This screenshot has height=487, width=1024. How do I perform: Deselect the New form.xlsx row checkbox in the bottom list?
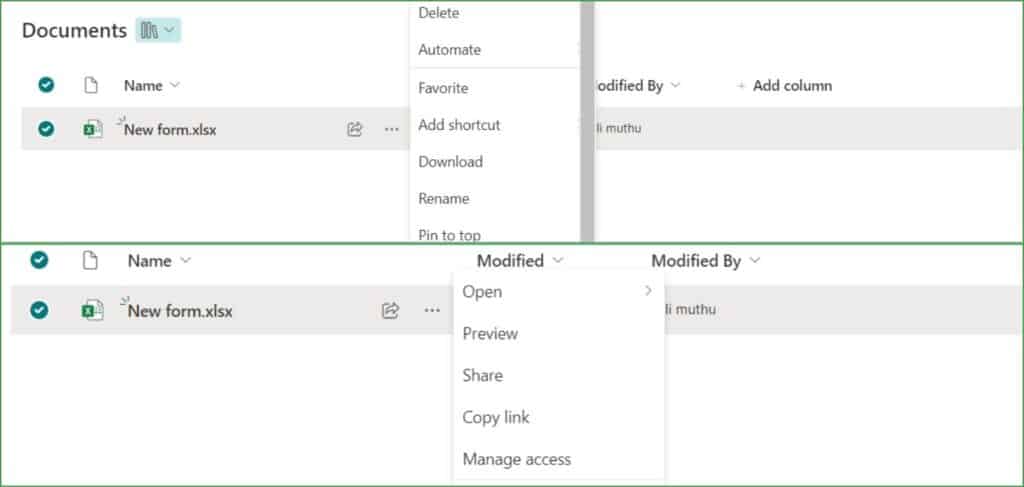point(39,310)
